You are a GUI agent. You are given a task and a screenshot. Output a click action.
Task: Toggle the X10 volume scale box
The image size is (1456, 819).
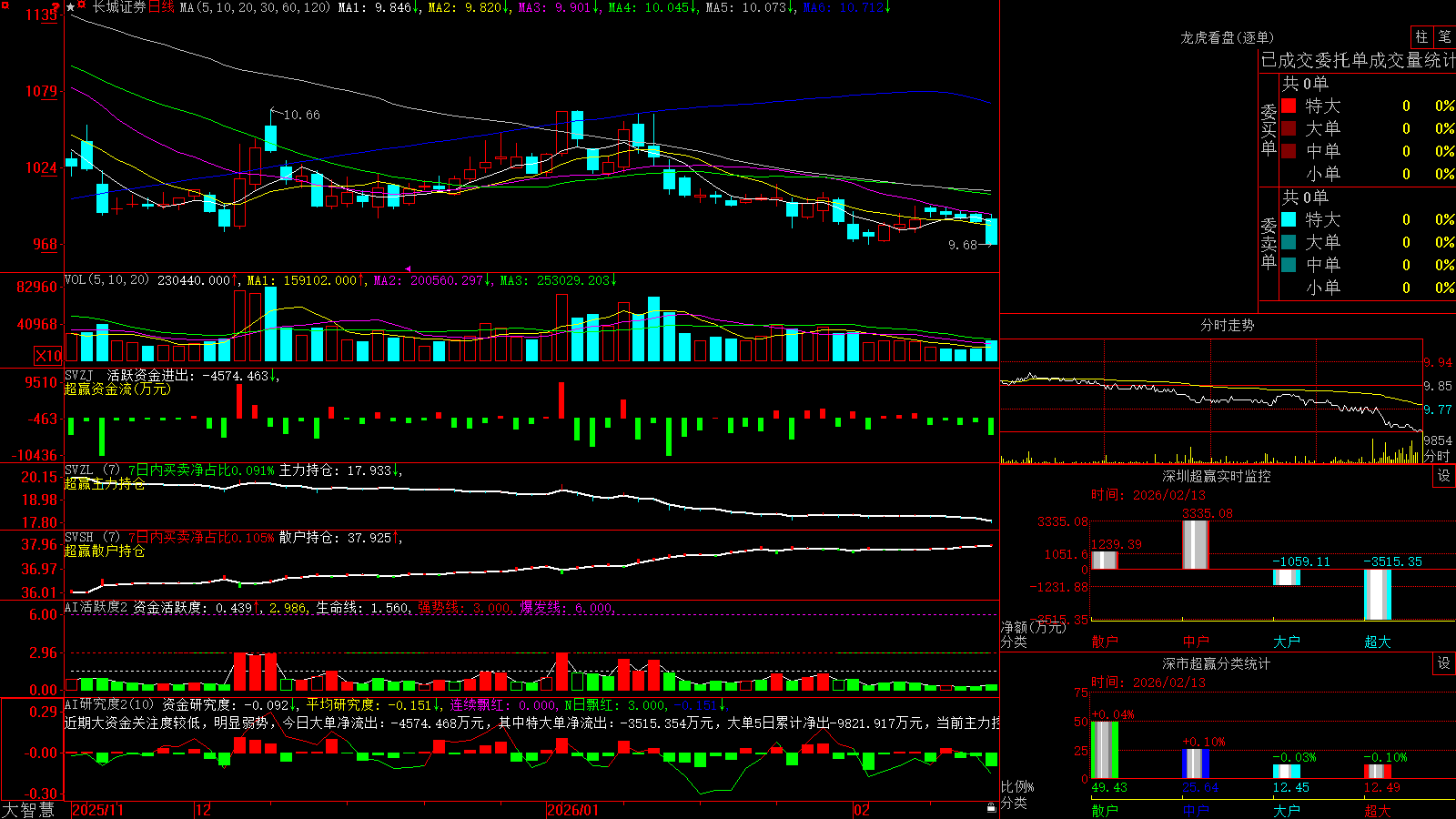pyautogui.click(x=48, y=356)
